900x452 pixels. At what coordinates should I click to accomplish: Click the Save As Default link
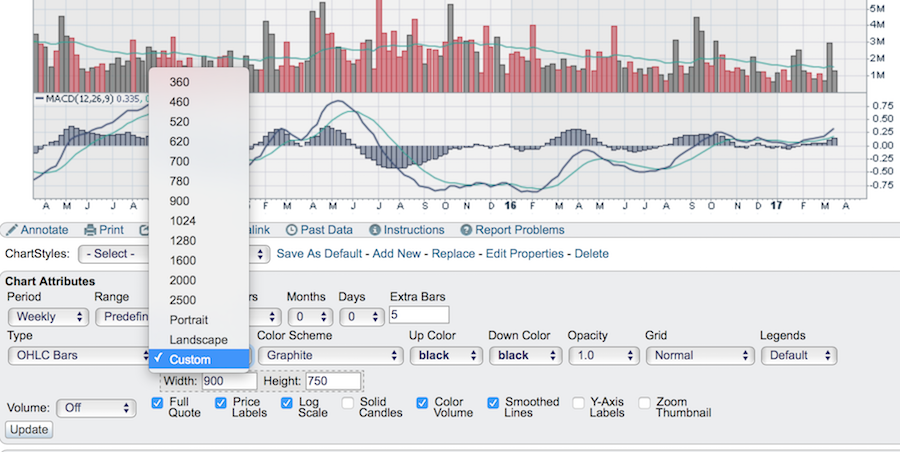click(319, 254)
